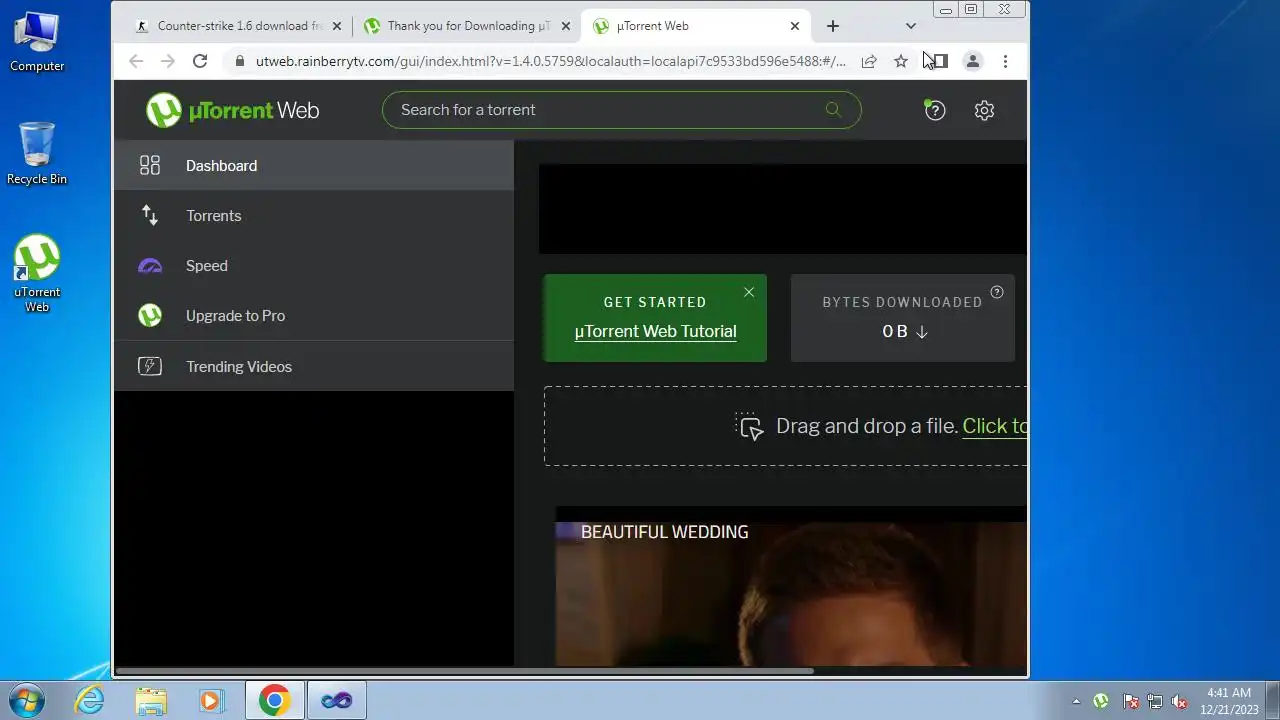Open the Chrome profile icon
The width and height of the screenshot is (1280, 720).
pyautogui.click(x=972, y=61)
